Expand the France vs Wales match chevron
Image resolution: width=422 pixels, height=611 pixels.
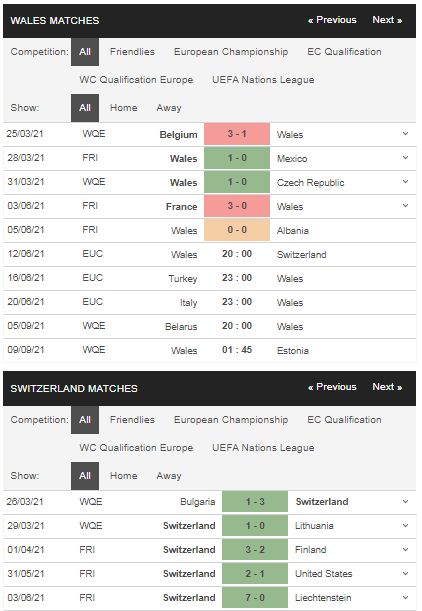pyautogui.click(x=405, y=206)
